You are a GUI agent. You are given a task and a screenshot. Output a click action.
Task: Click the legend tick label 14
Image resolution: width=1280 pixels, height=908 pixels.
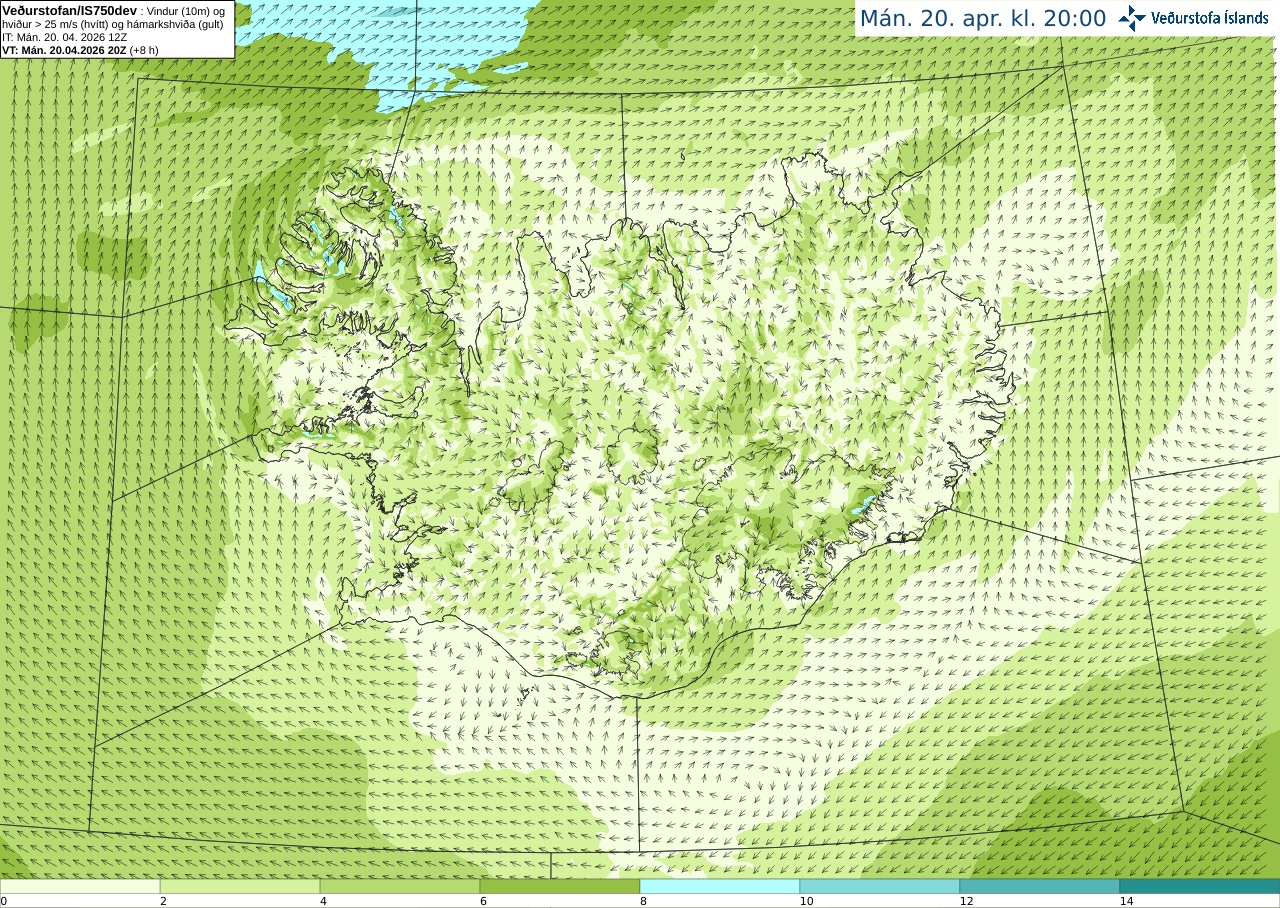pyautogui.click(x=1126, y=901)
